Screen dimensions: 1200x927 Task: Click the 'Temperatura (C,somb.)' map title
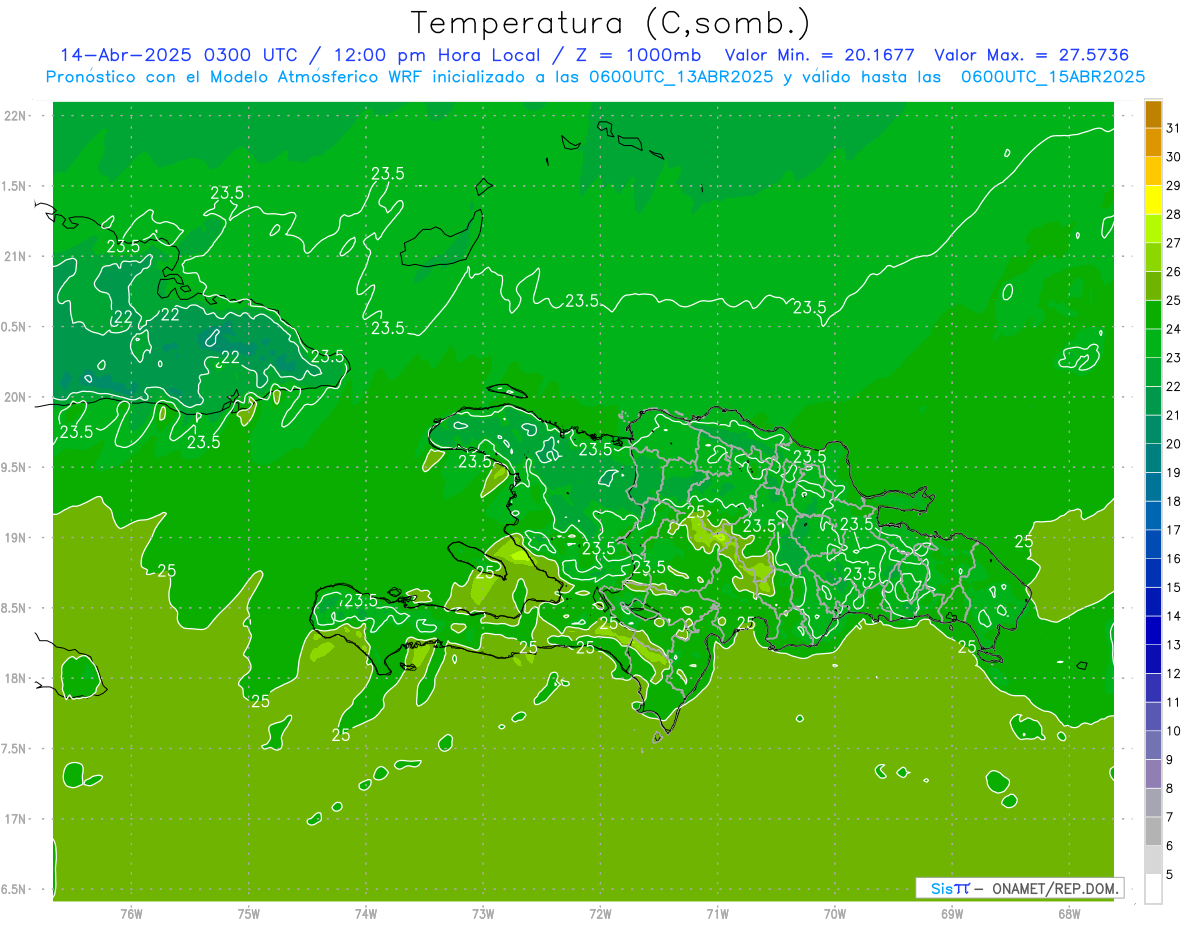[x=610, y=22]
